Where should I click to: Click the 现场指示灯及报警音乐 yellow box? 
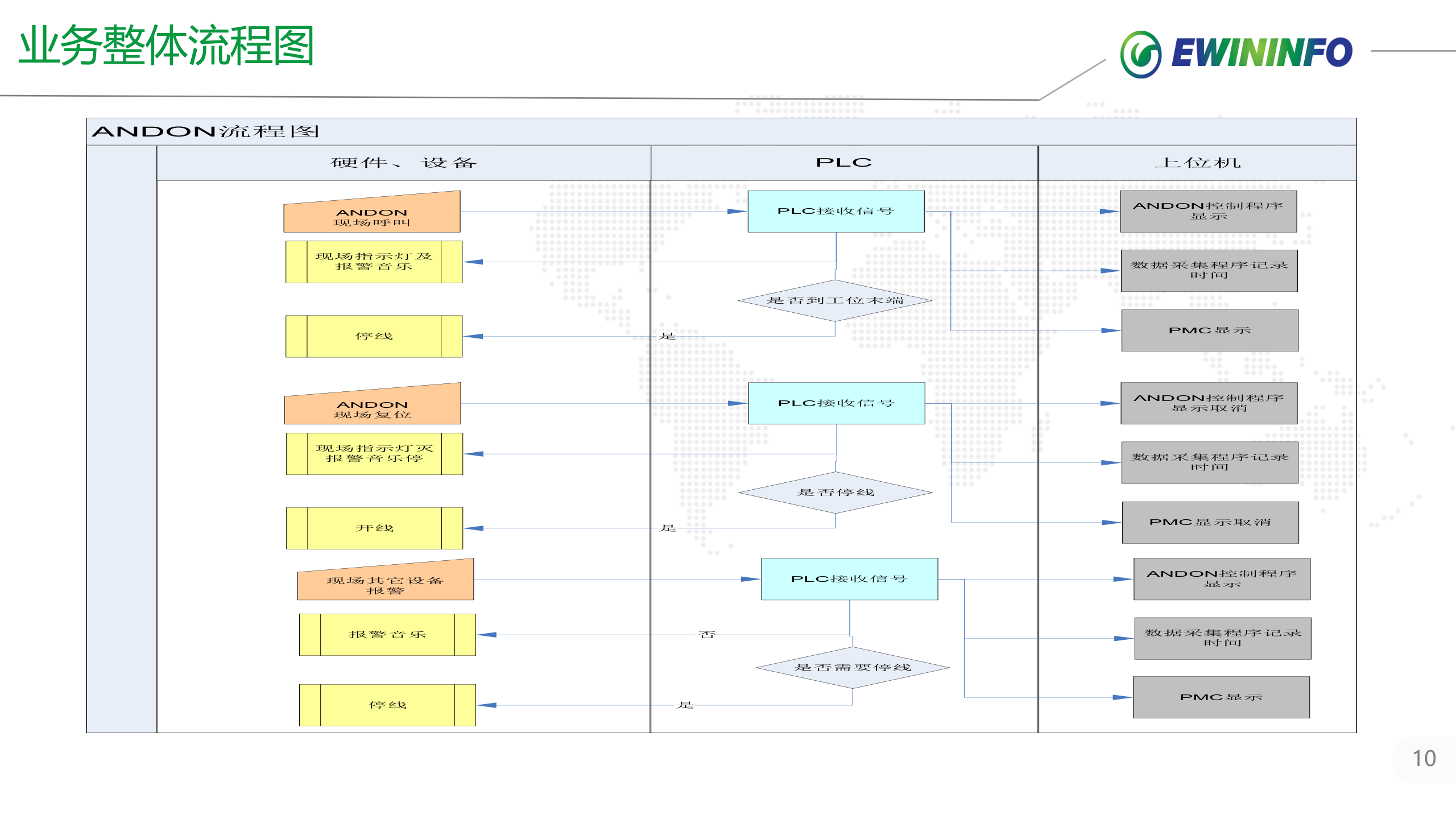(x=374, y=262)
